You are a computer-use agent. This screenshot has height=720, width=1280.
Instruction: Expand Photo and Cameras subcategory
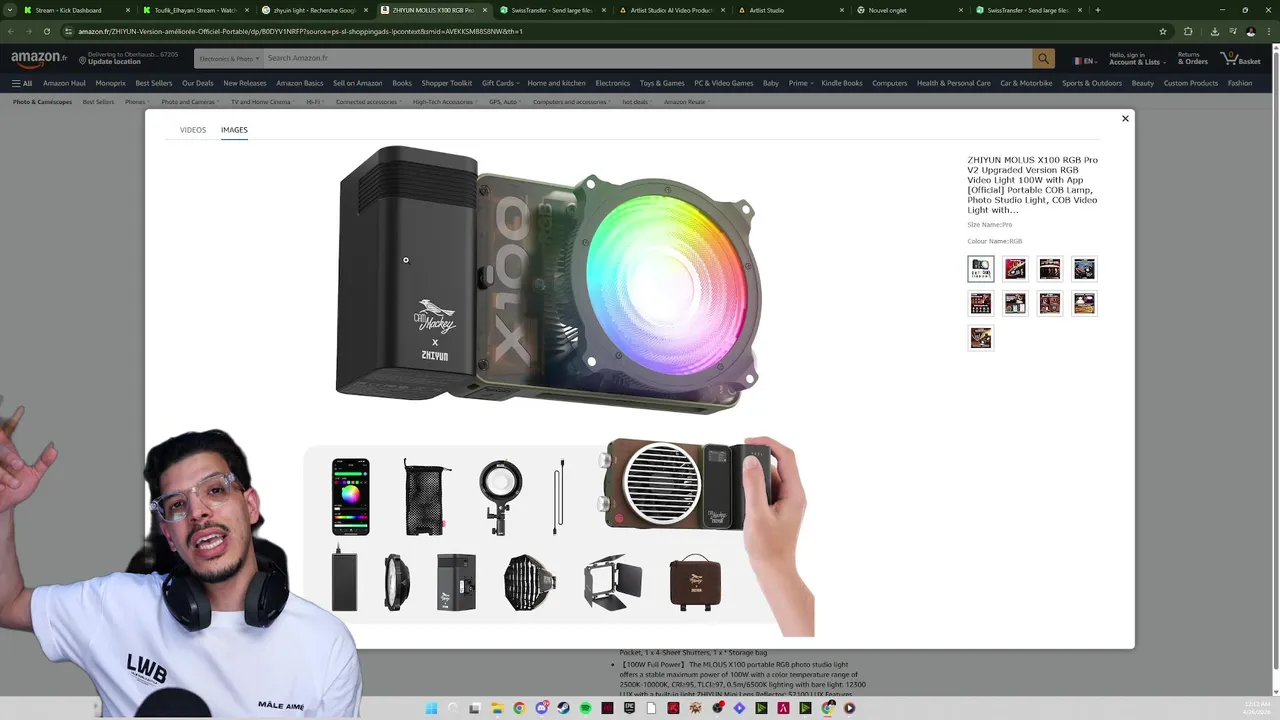point(190,102)
